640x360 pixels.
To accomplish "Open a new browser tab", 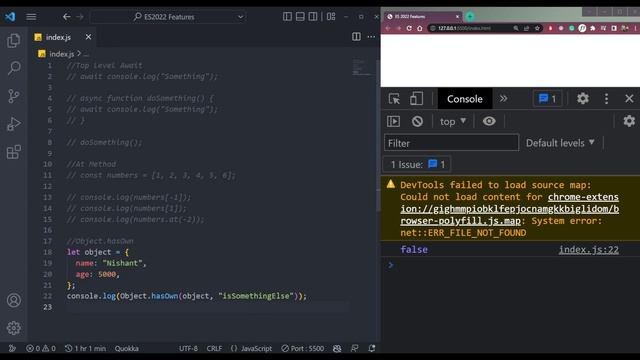I will click(x=470, y=16).
